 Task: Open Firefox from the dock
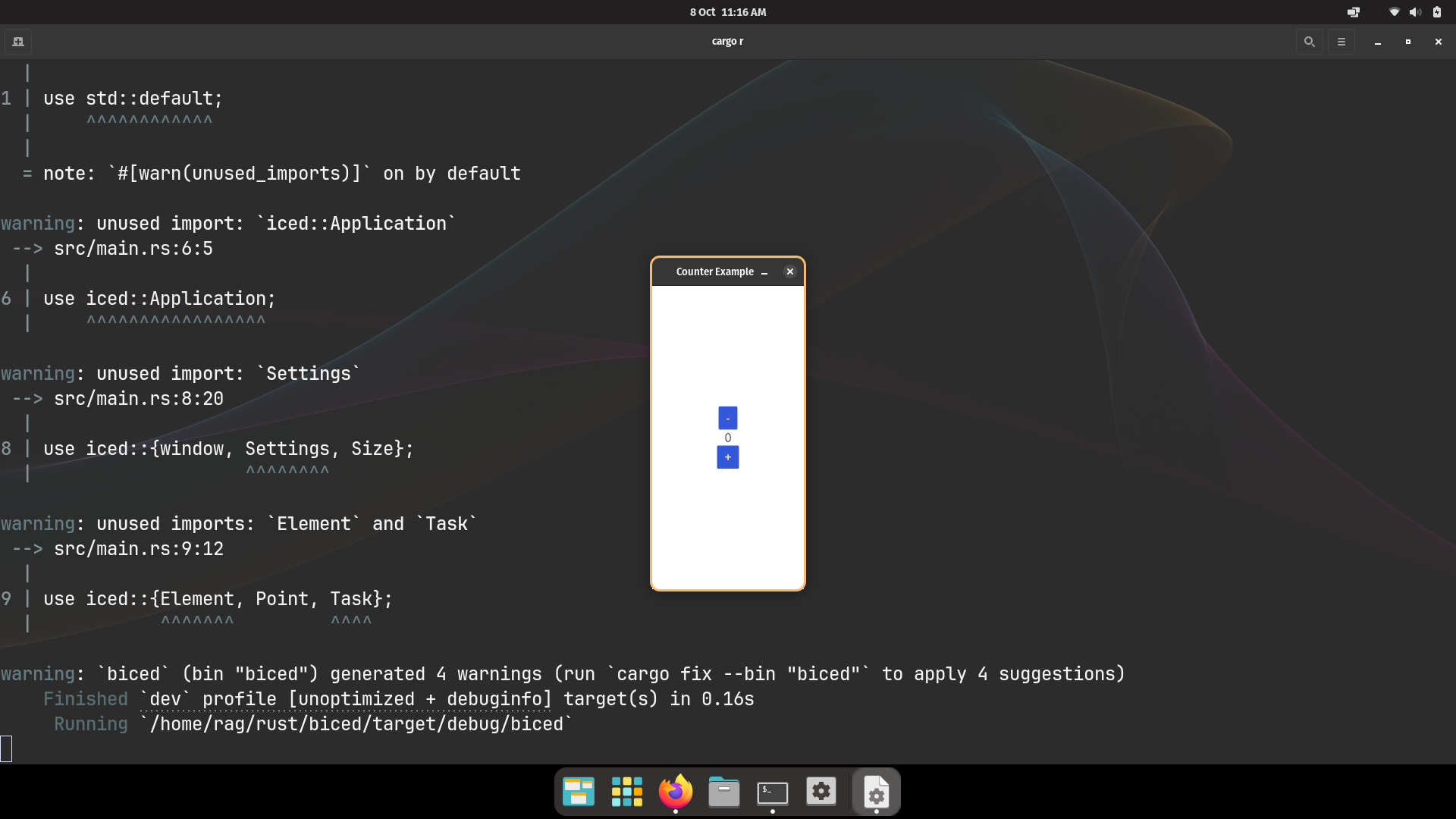[x=674, y=791]
